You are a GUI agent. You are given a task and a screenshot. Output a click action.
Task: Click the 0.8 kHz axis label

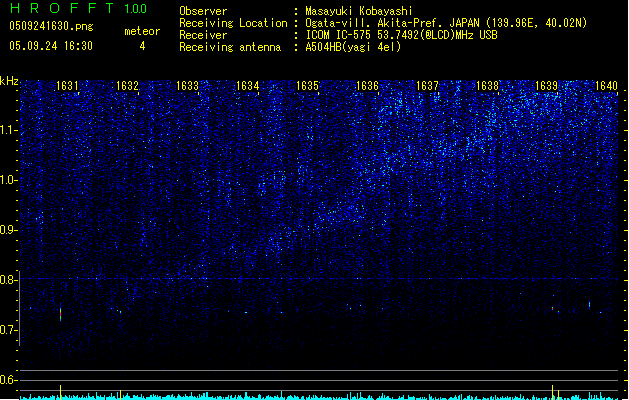click(x=9, y=280)
